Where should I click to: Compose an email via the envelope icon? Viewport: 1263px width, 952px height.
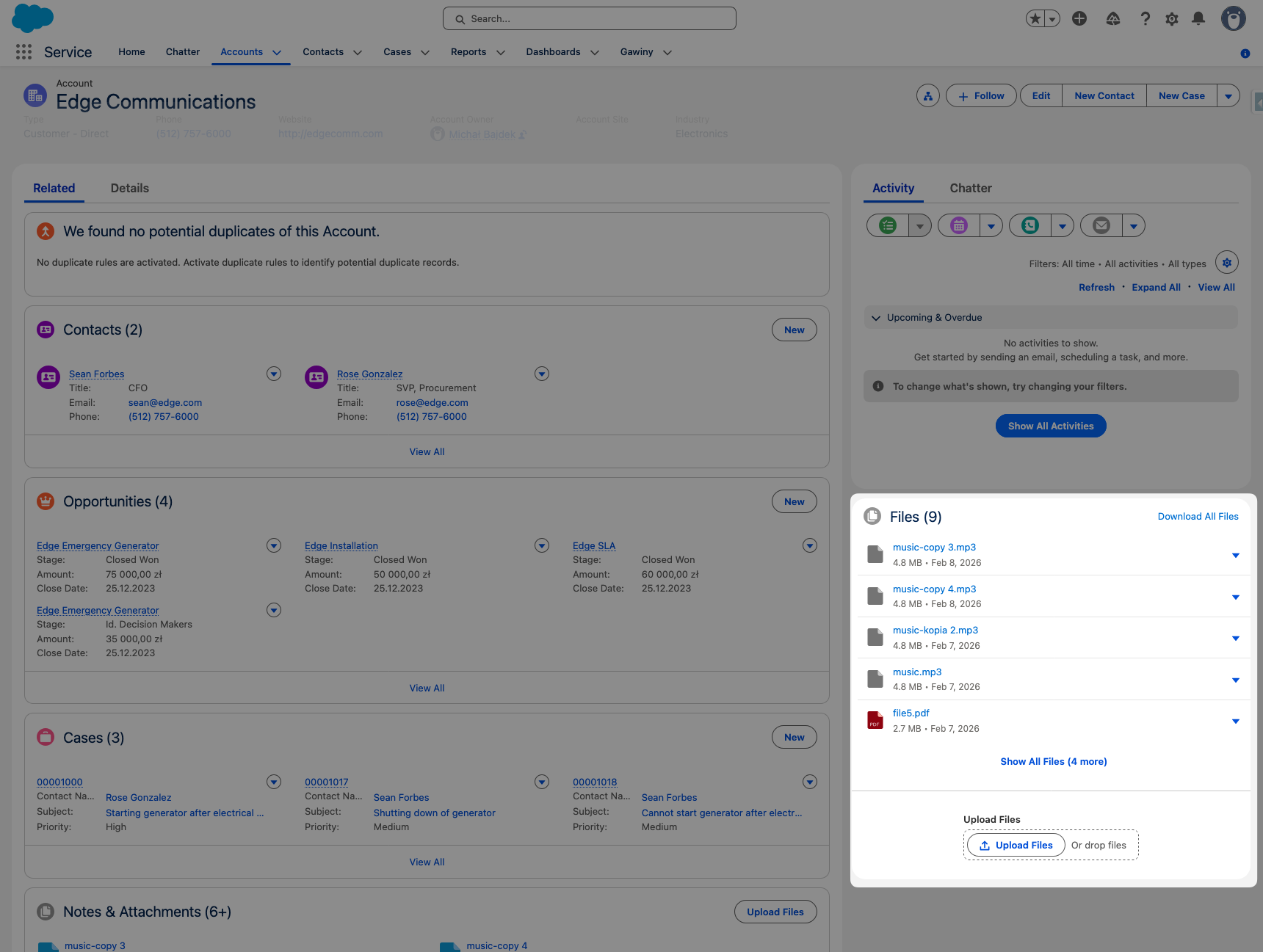click(1101, 225)
